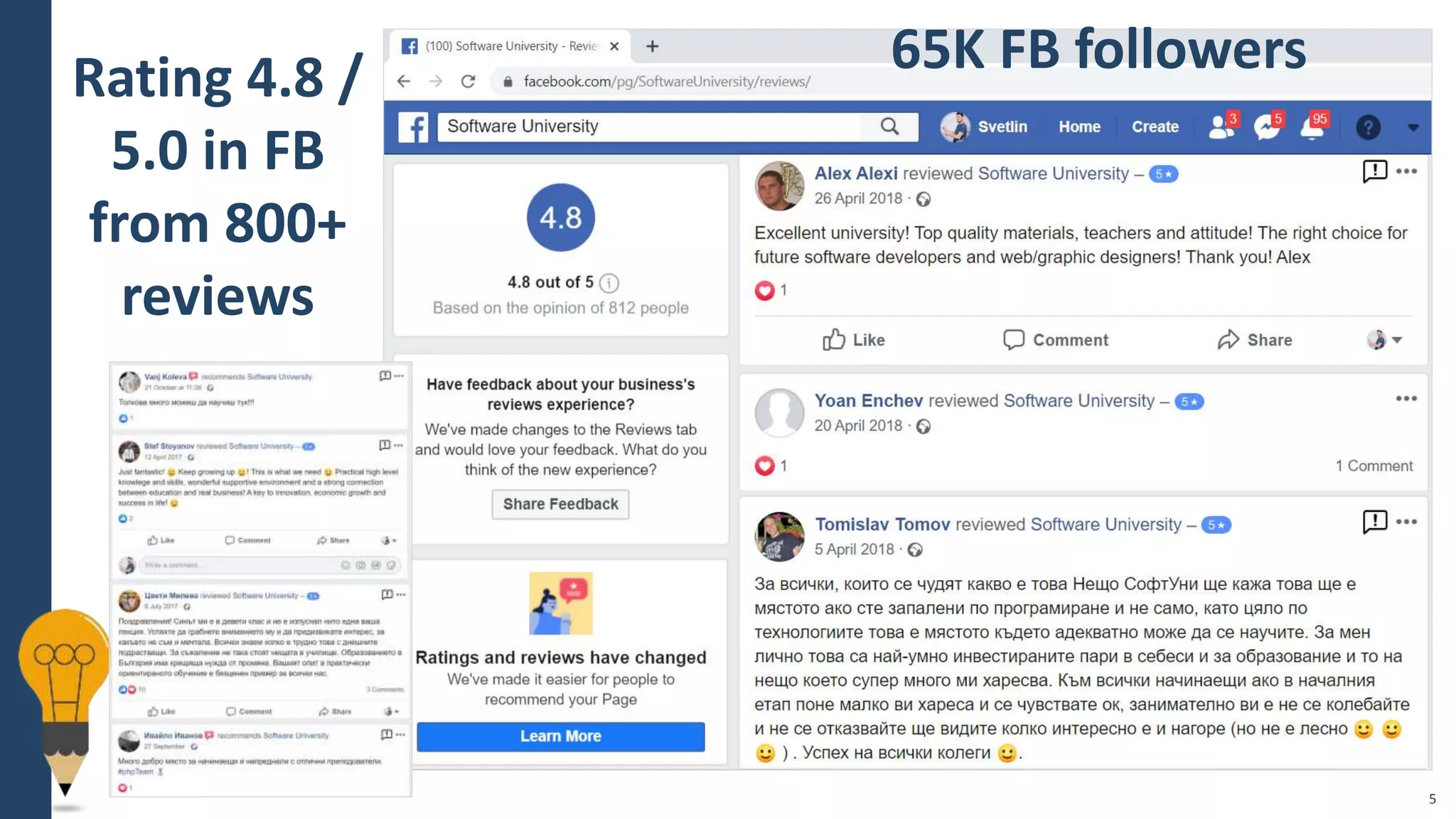This screenshot has width=1456, height=819.
Task: Open more options on Yoan Enchev's review
Action: pyautogui.click(x=1406, y=399)
